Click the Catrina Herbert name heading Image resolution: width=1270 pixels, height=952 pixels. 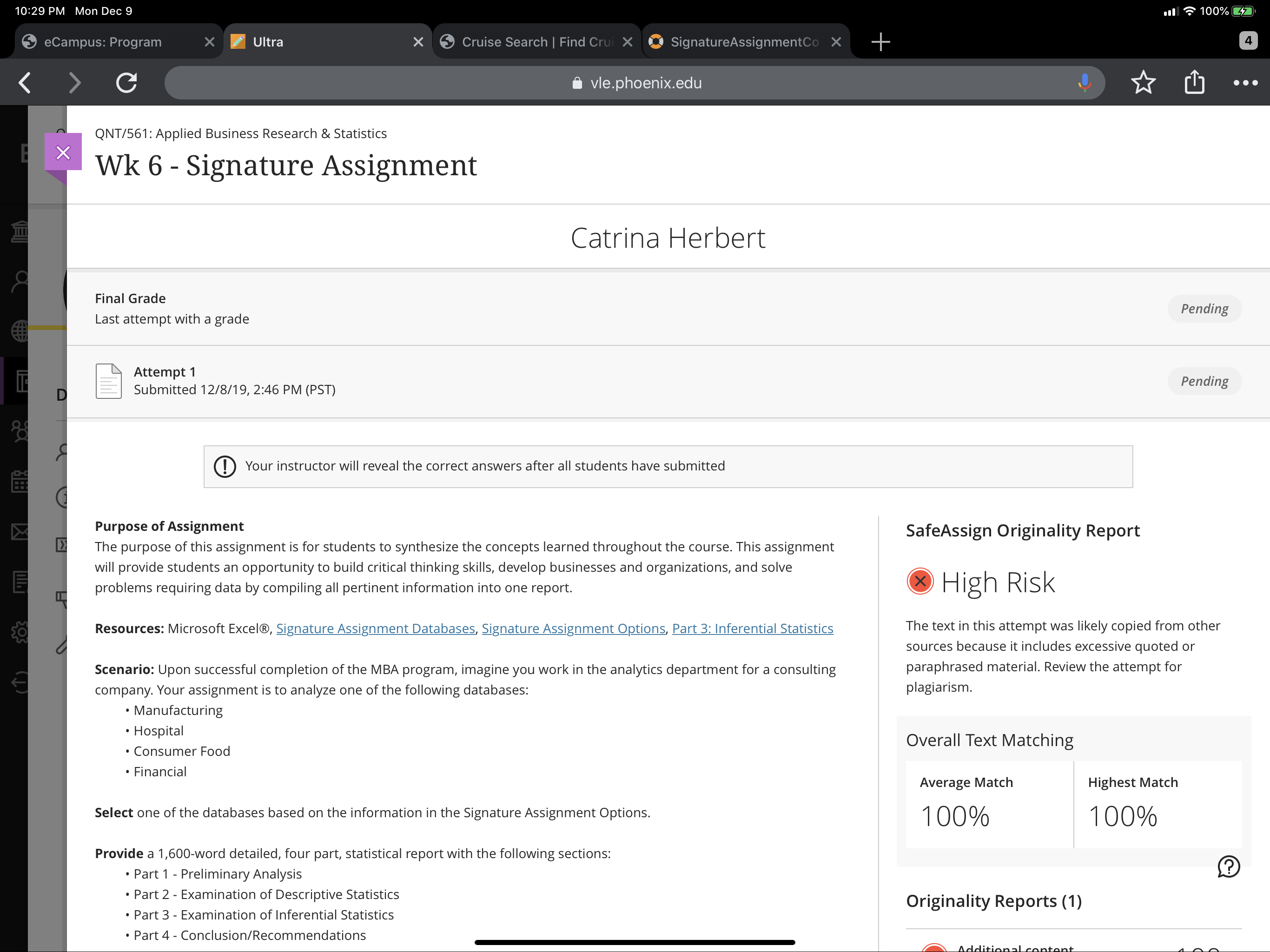(668, 238)
